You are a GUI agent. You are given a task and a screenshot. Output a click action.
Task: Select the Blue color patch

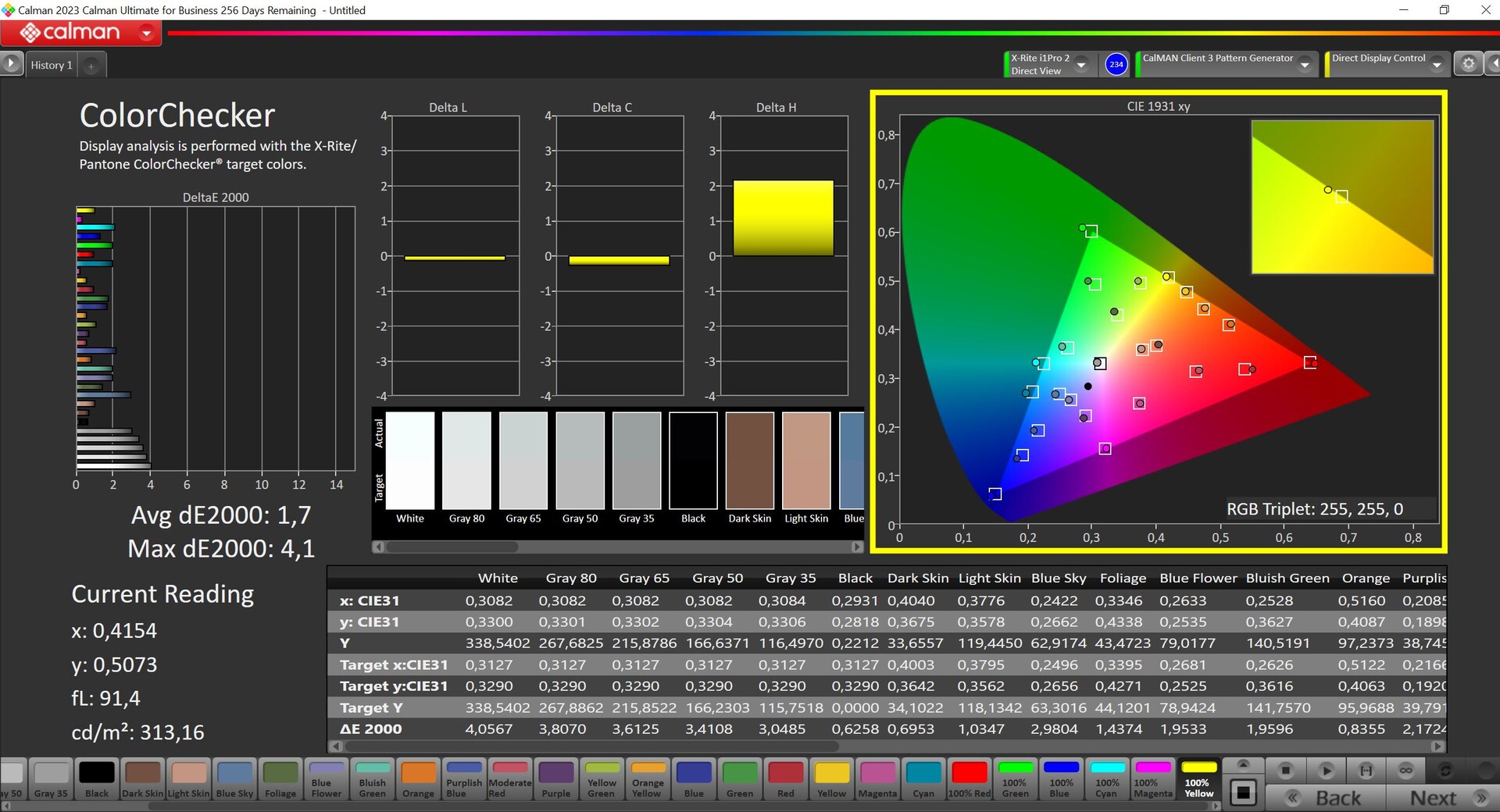[x=694, y=779]
